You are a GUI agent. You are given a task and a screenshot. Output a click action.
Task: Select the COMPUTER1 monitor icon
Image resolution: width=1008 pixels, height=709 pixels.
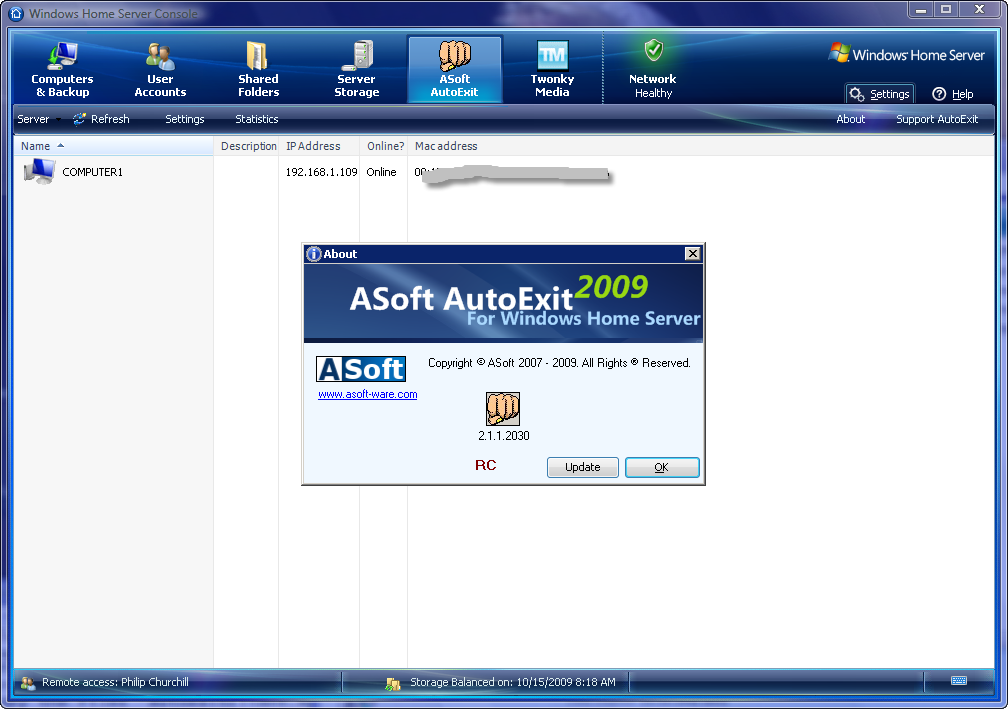point(39,171)
